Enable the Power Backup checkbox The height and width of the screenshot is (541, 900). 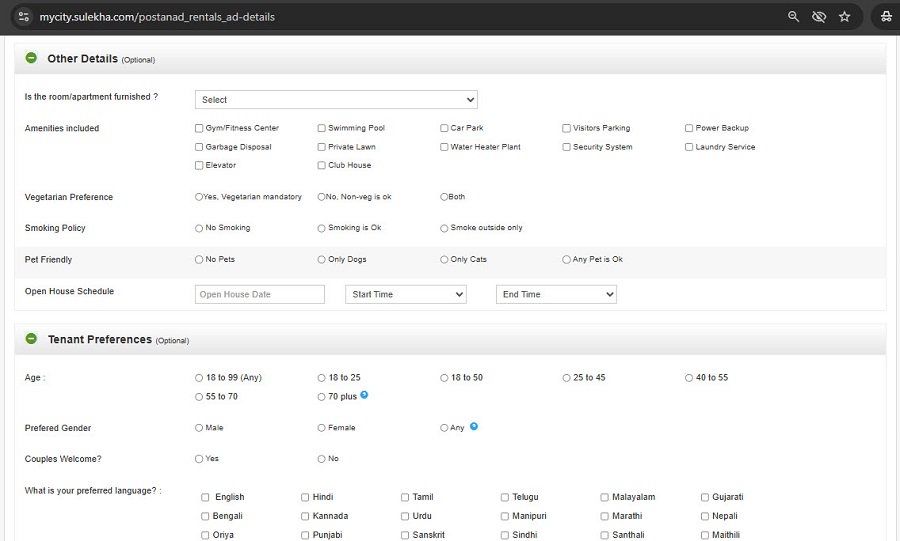click(x=689, y=128)
